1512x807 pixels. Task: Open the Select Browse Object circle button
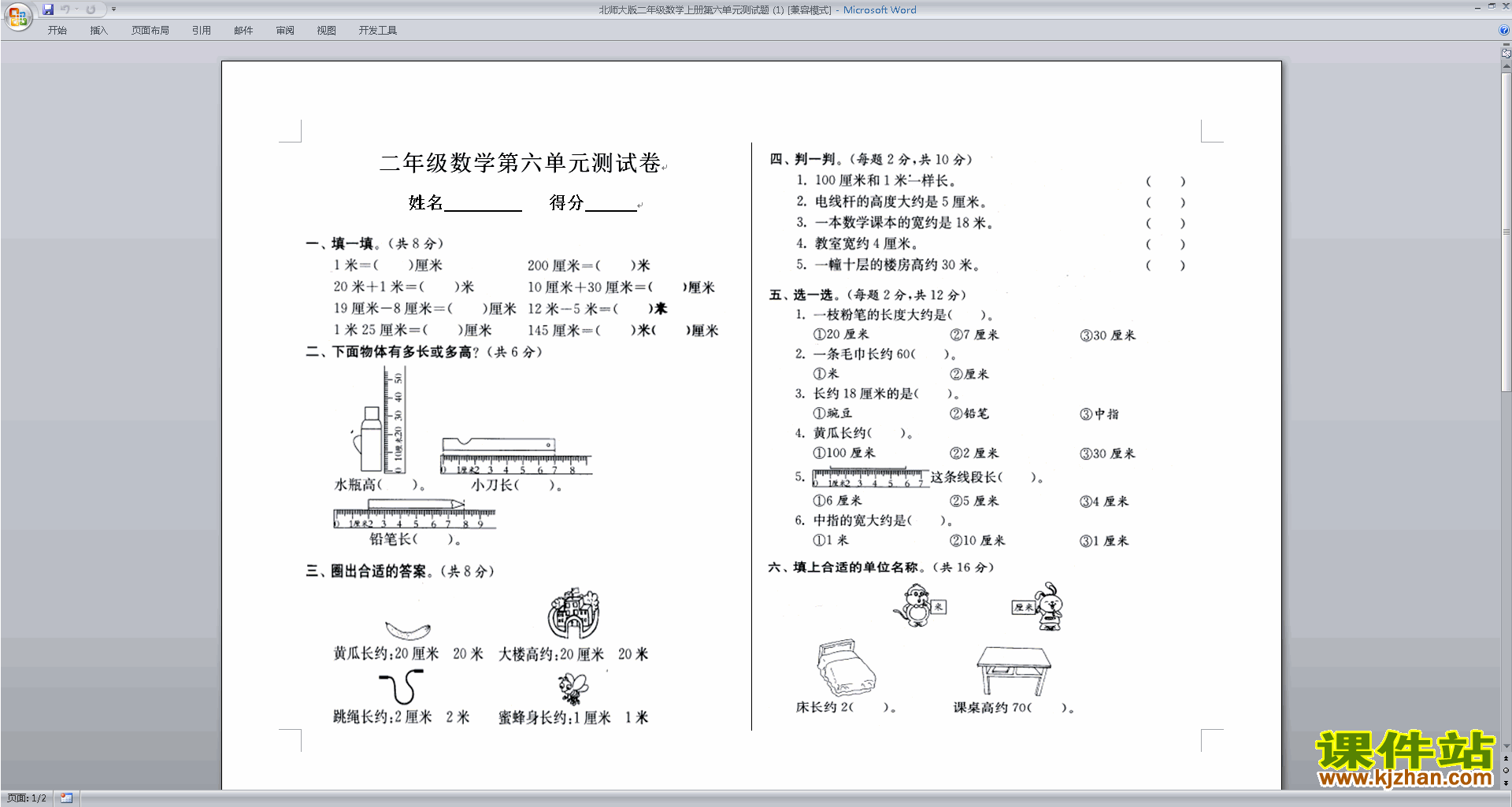(x=1506, y=771)
